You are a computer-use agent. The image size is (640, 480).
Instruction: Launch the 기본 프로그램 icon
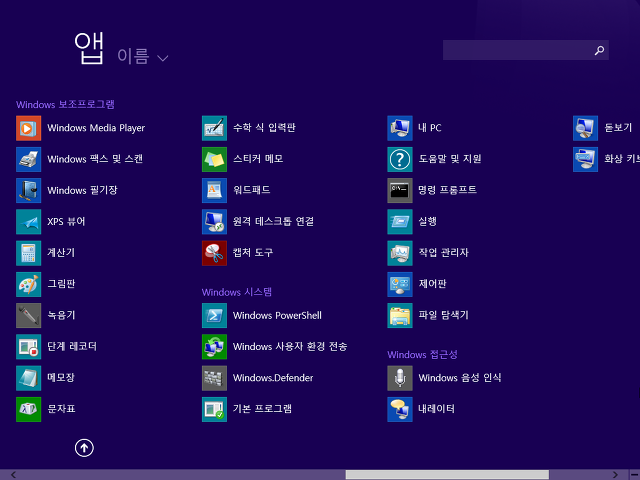[x=214, y=409]
